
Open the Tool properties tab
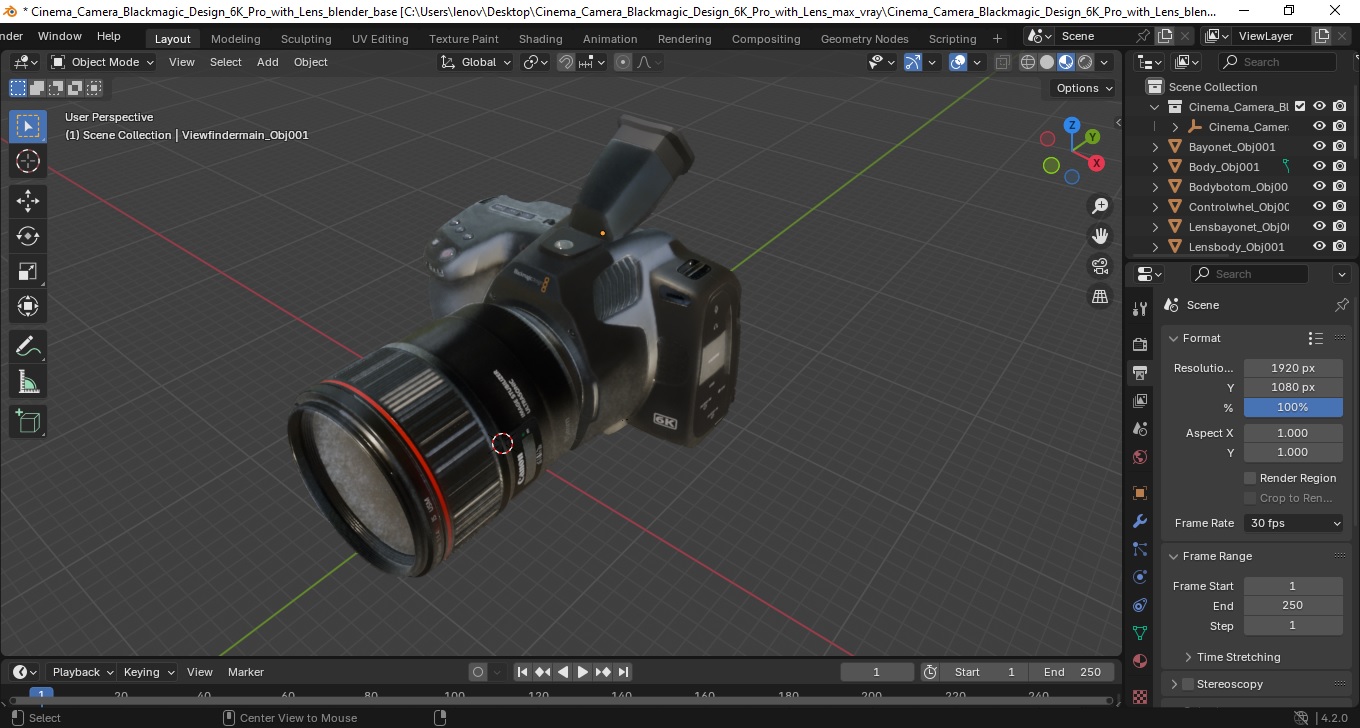pos(1140,308)
